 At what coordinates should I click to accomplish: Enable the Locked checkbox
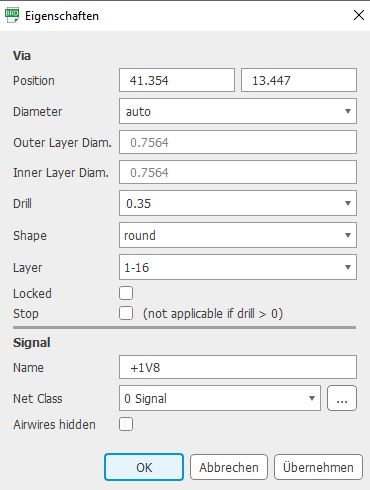click(126, 293)
